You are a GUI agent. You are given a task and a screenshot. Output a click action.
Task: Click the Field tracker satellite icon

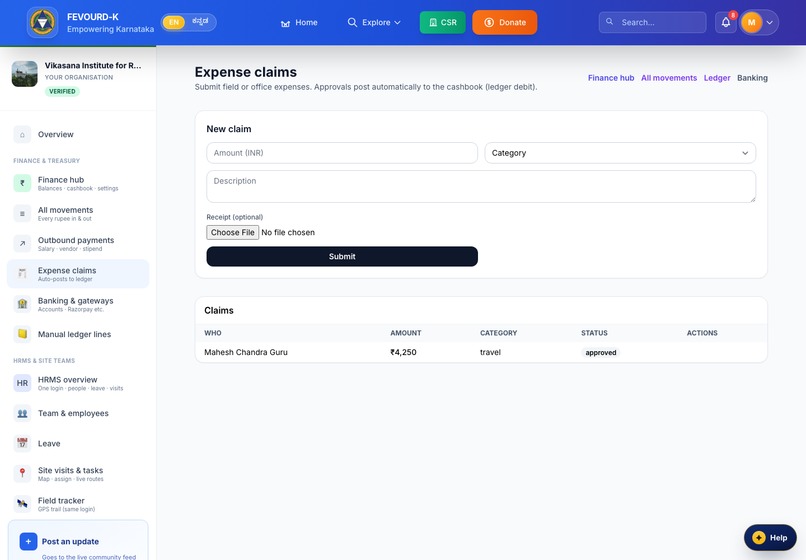[x=22, y=504]
